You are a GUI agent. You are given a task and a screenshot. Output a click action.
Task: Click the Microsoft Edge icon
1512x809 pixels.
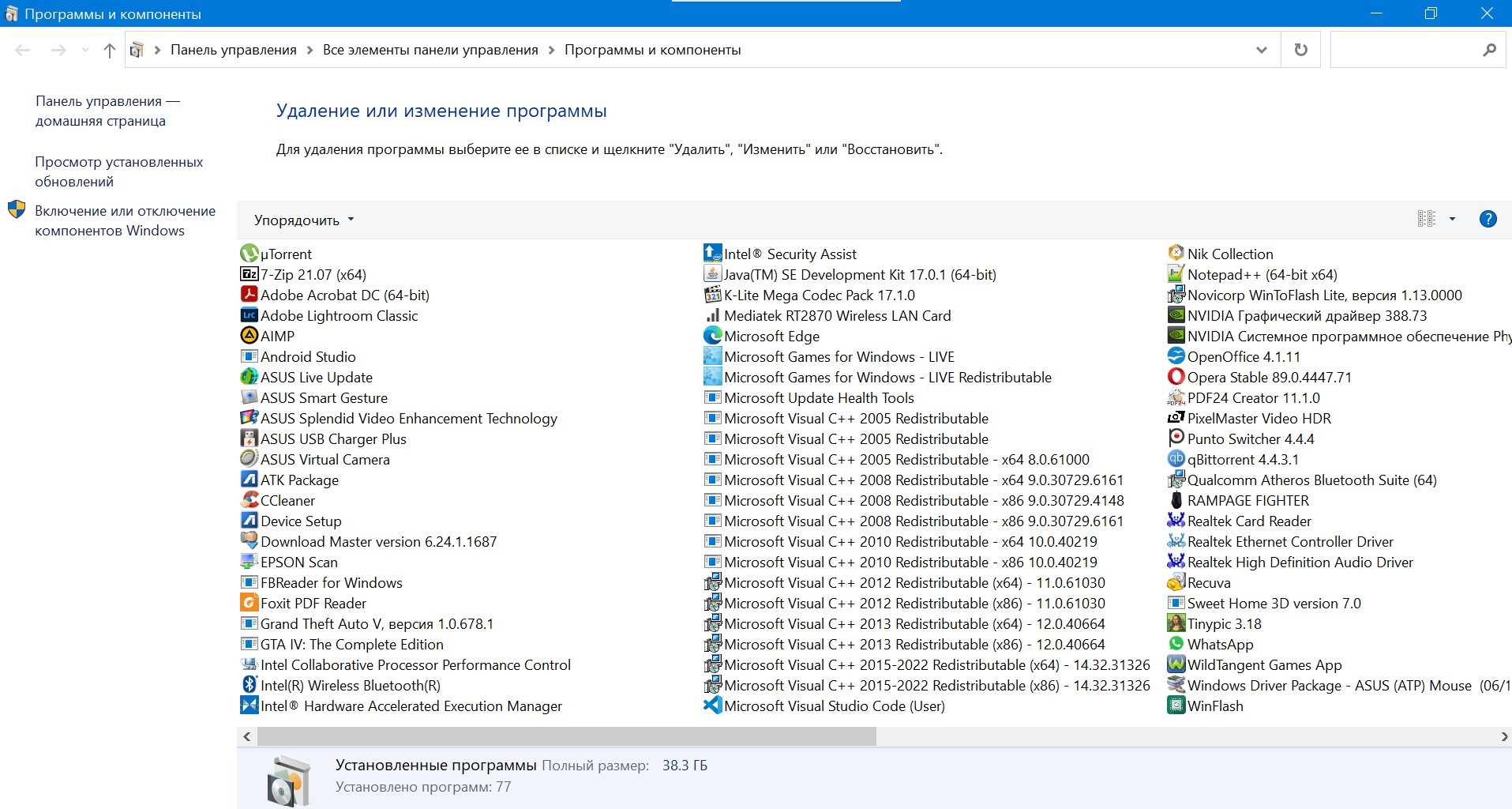click(x=712, y=336)
